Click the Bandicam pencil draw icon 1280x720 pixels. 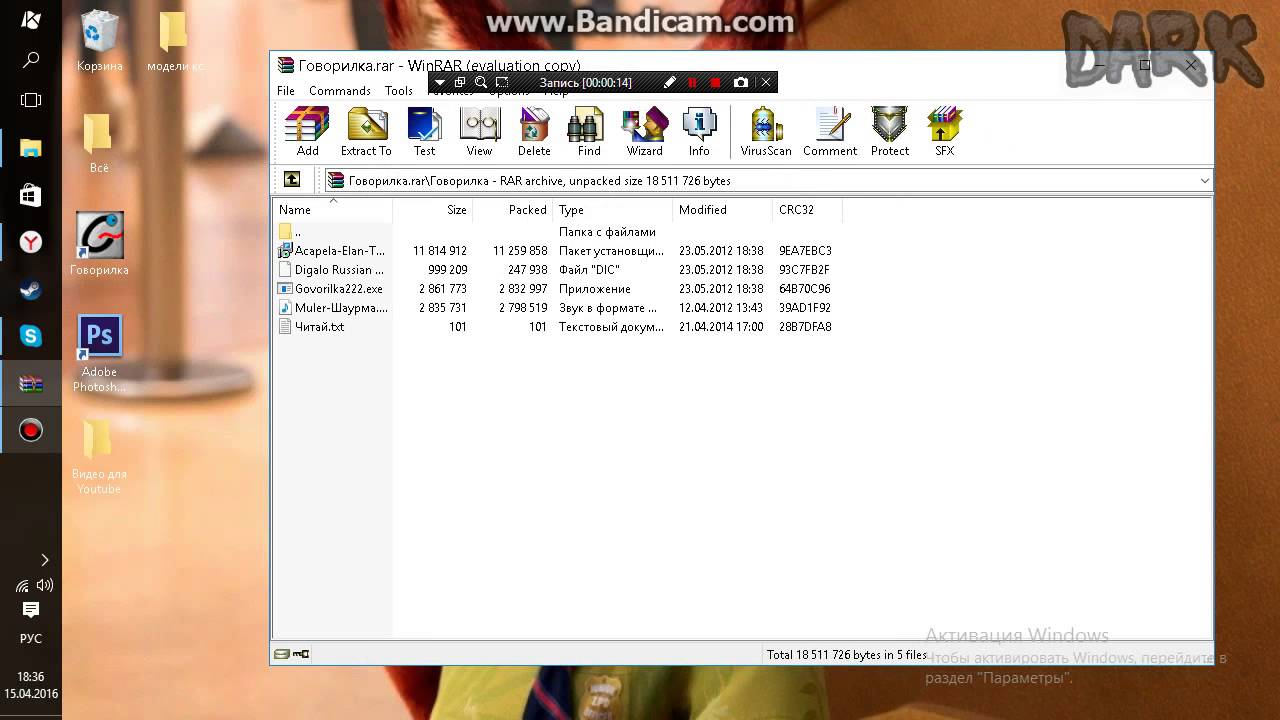point(669,83)
